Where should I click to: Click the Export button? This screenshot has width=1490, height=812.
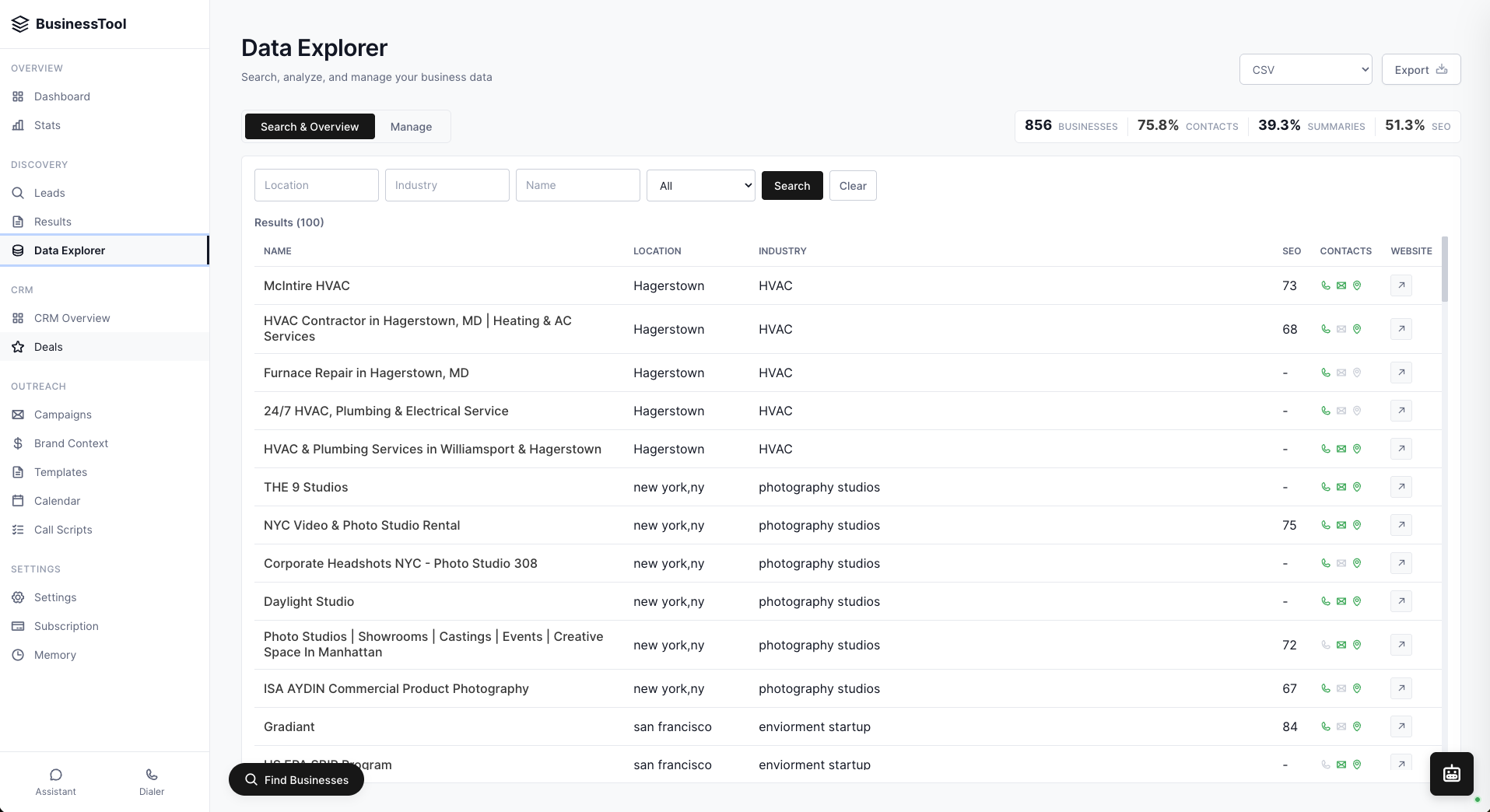(x=1420, y=69)
